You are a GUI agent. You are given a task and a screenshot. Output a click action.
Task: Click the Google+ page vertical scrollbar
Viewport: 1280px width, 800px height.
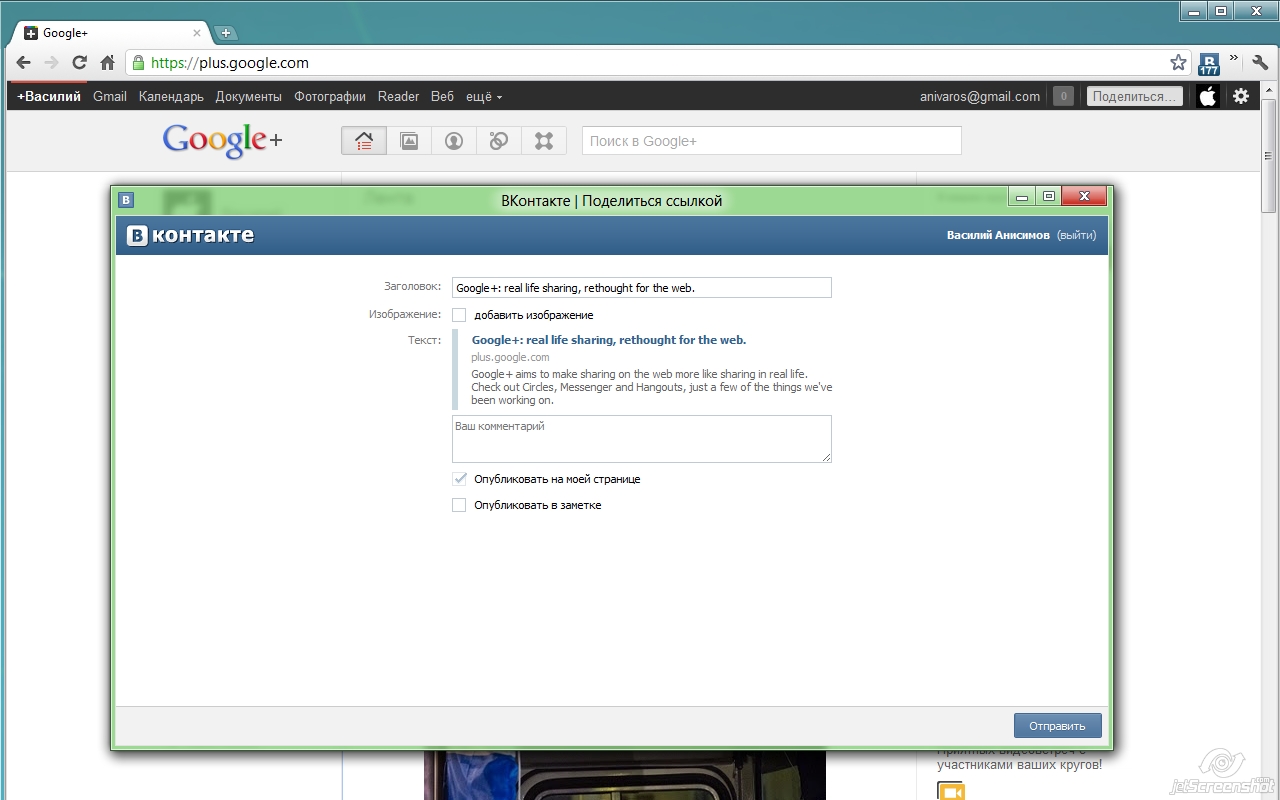[x=1269, y=155]
